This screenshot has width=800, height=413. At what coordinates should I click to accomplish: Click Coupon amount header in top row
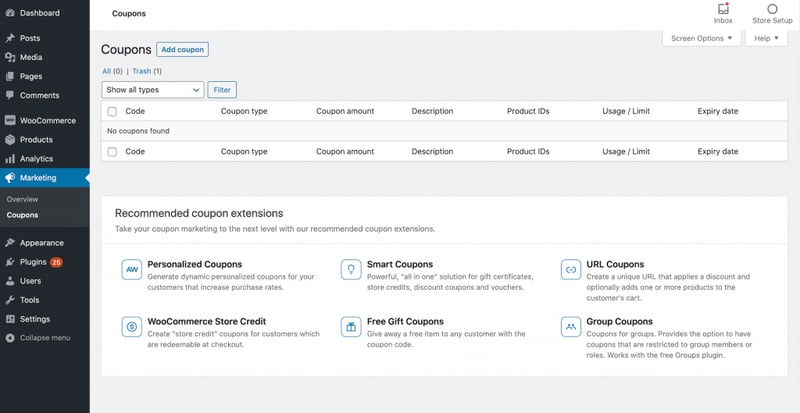(x=345, y=111)
